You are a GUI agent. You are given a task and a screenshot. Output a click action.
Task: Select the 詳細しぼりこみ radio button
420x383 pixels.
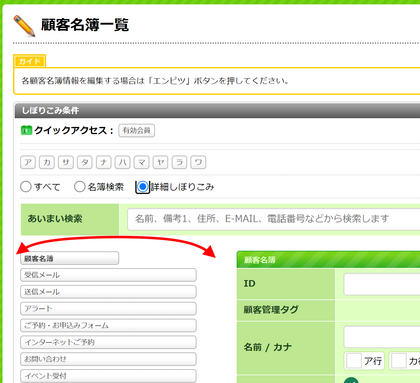(x=143, y=187)
